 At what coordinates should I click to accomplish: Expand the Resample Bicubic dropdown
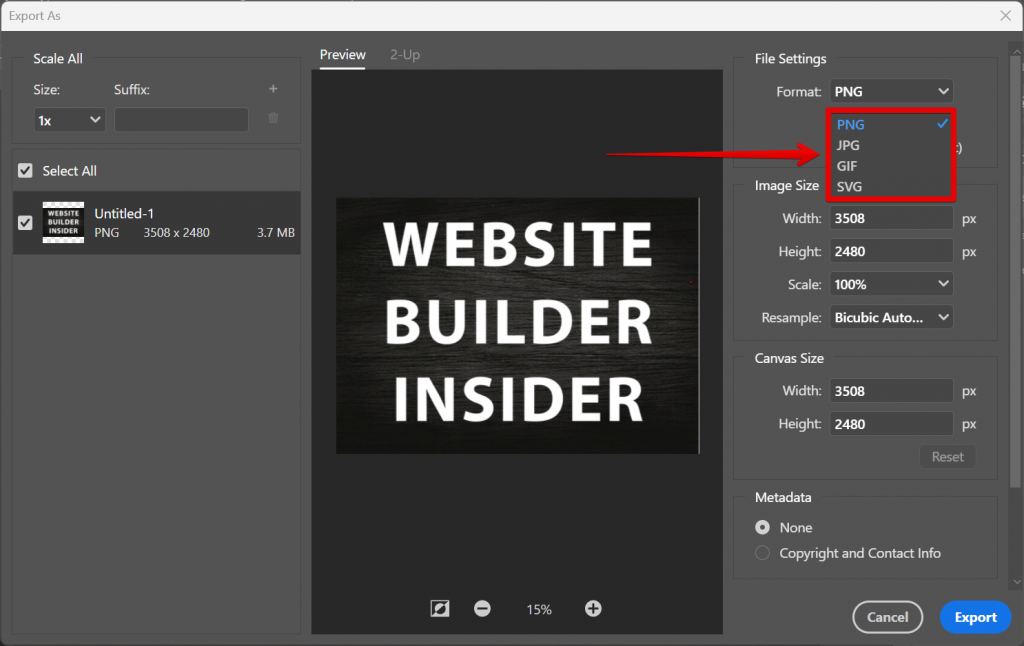[891, 317]
